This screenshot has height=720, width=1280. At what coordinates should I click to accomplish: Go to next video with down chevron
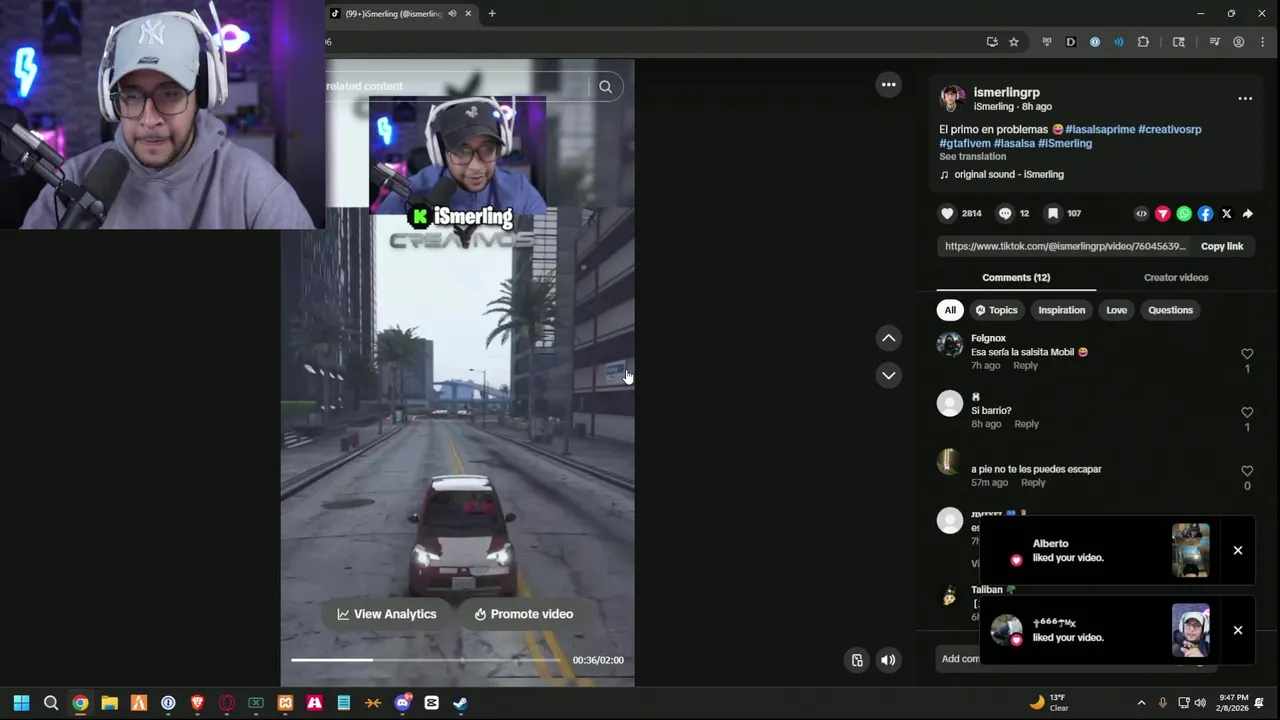888,375
